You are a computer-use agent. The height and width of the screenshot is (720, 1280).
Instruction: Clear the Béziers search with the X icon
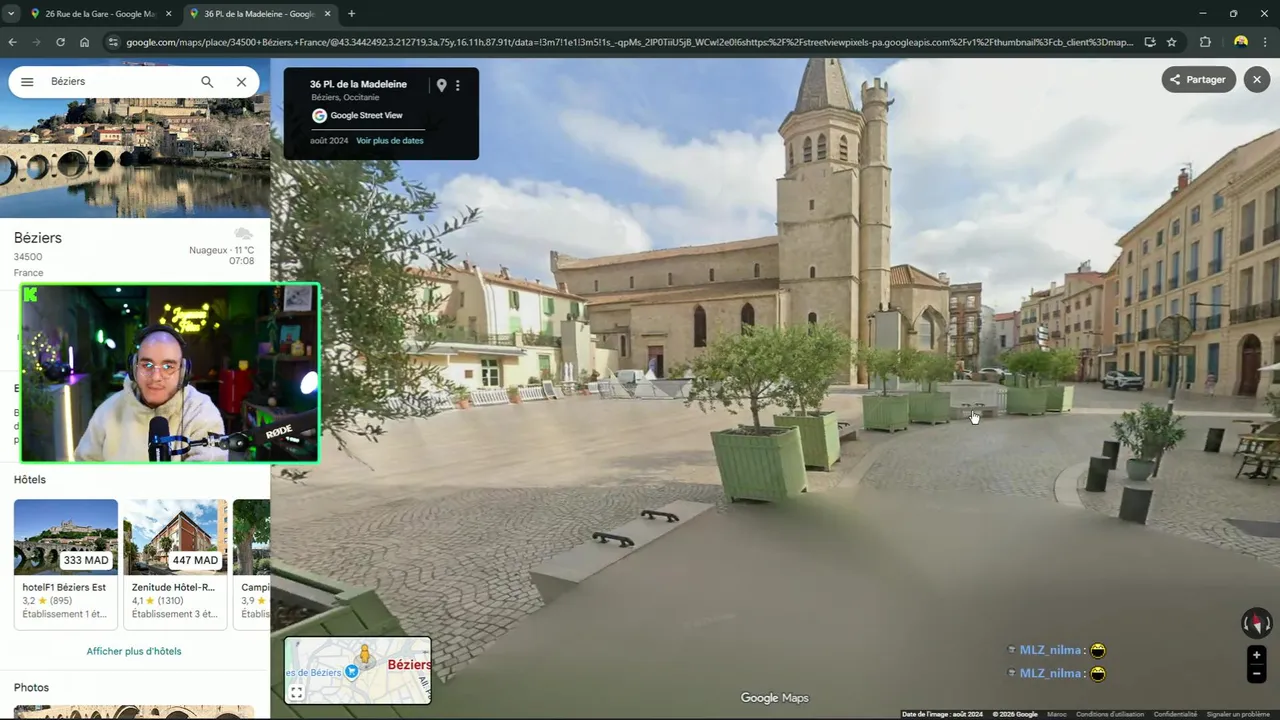(241, 82)
